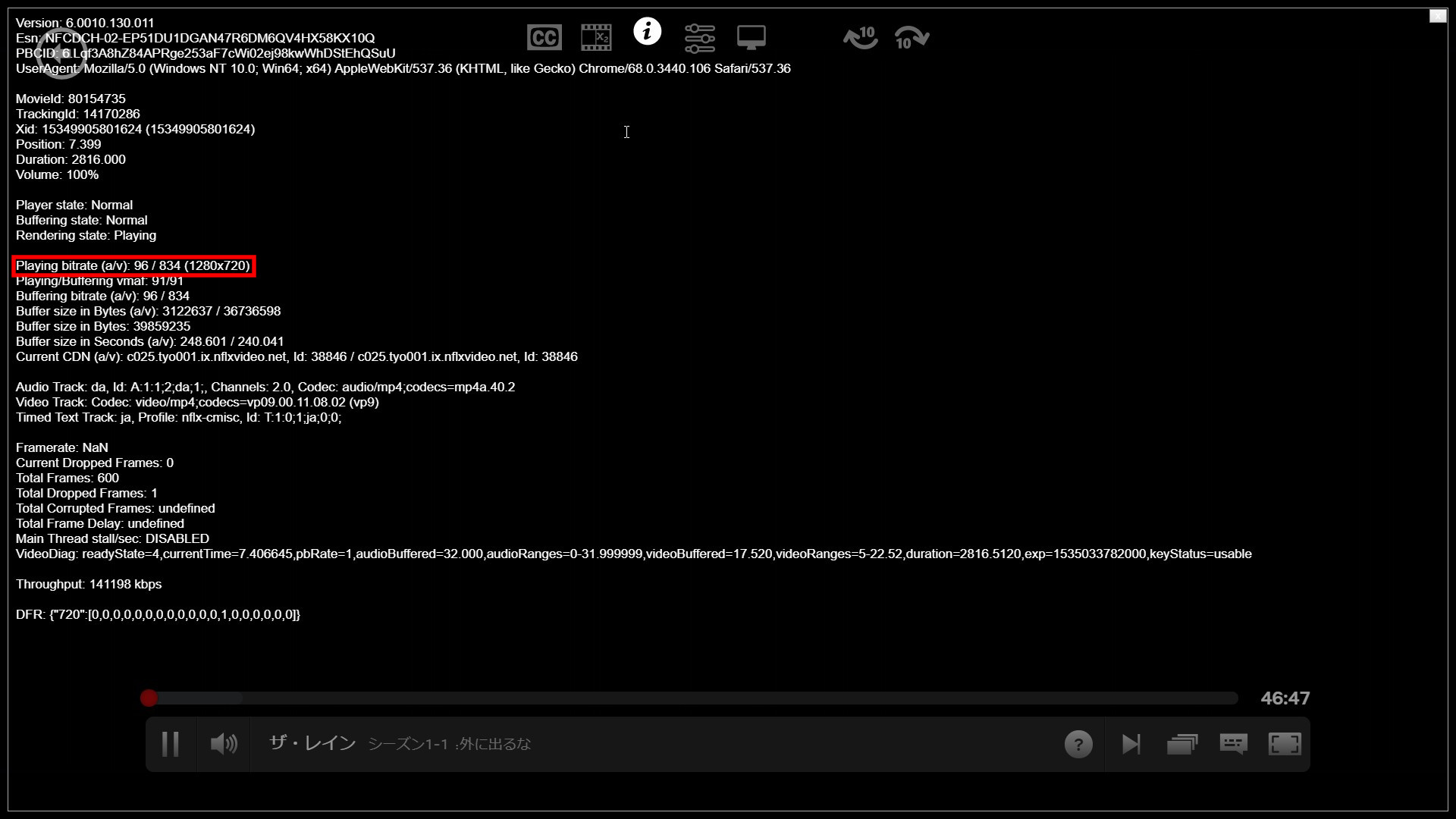Open audio and subtitles menu

click(1234, 744)
